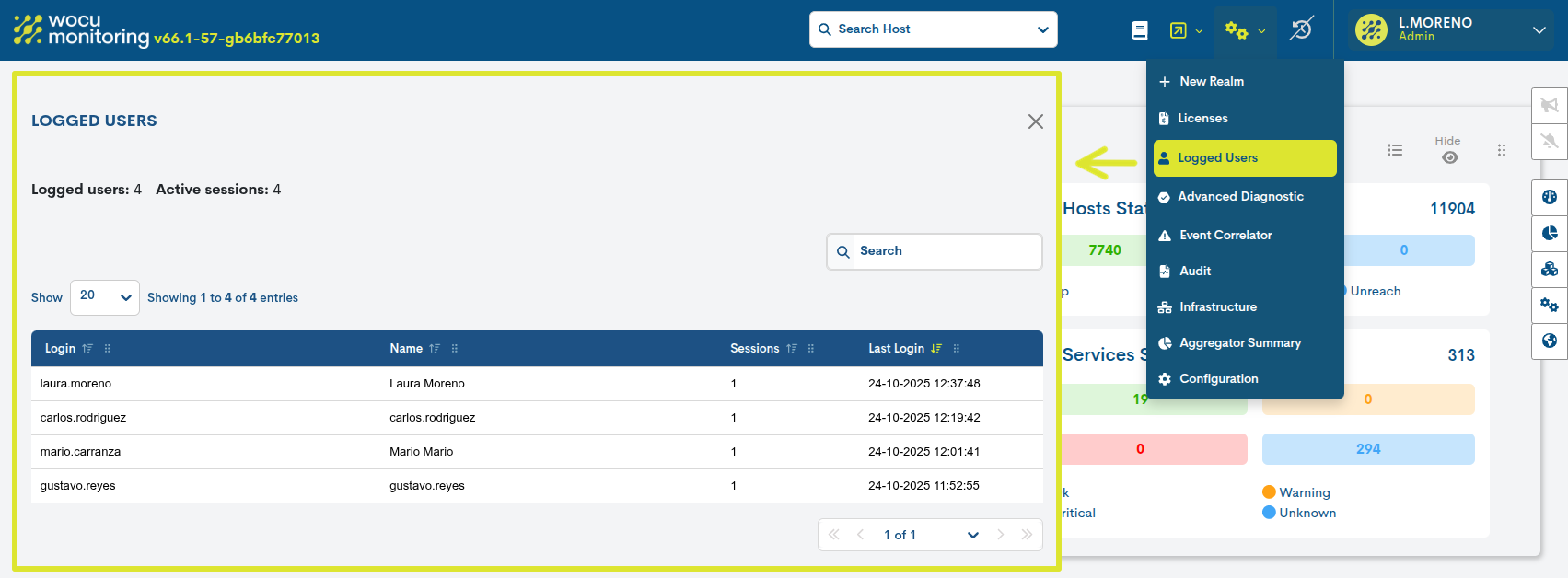Choose Event Correlator in the settings menu
Viewport: 1568px width, 578px height.
(1225, 236)
